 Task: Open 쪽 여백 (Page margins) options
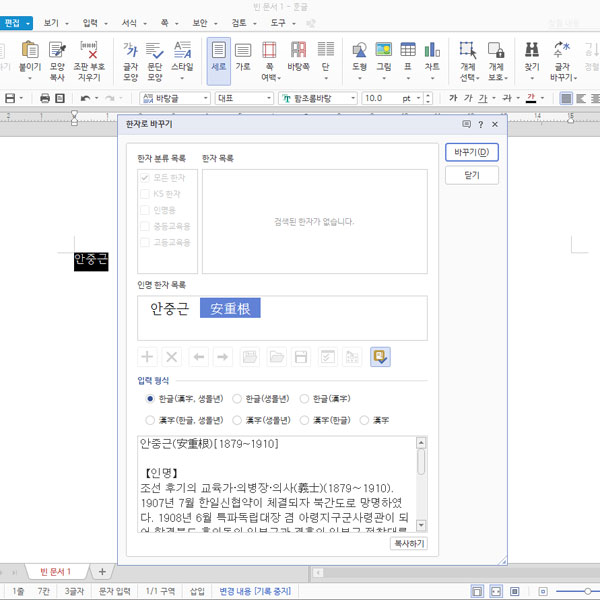point(269,60)
